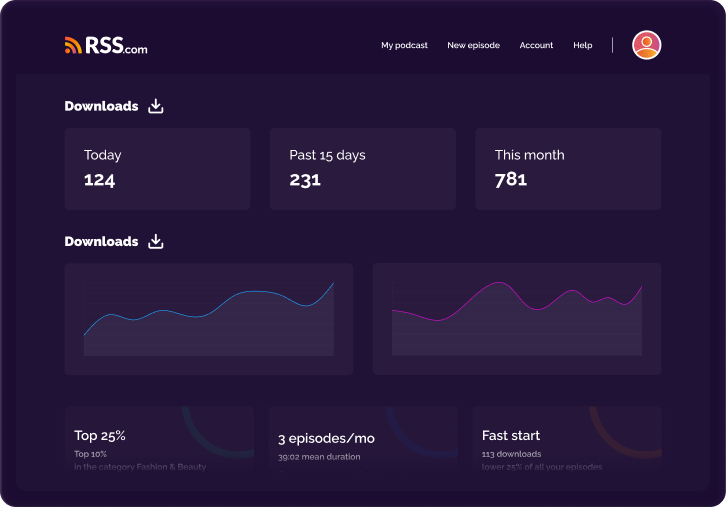The width and height of the screenshot is (726, 507).
Task: Select the This month card
Action: (568, 169)
